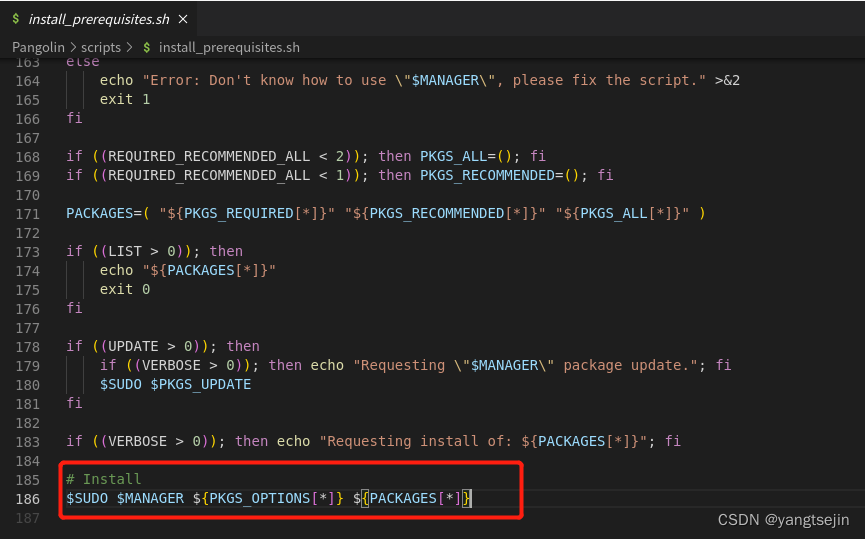
Task: Click "# Install" comment line
Action: pos(103,479)
